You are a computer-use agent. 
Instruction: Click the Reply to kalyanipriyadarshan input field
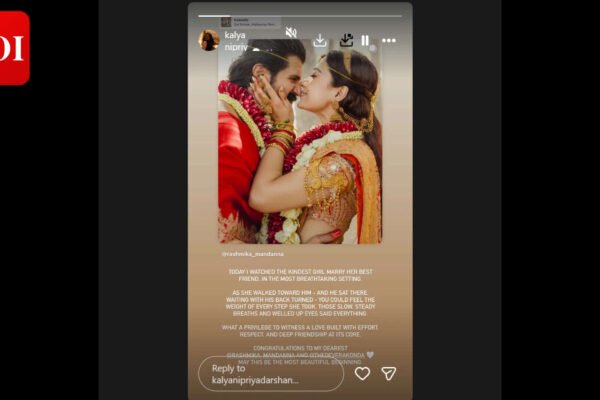pyautogui.click(x=271, y=374)
